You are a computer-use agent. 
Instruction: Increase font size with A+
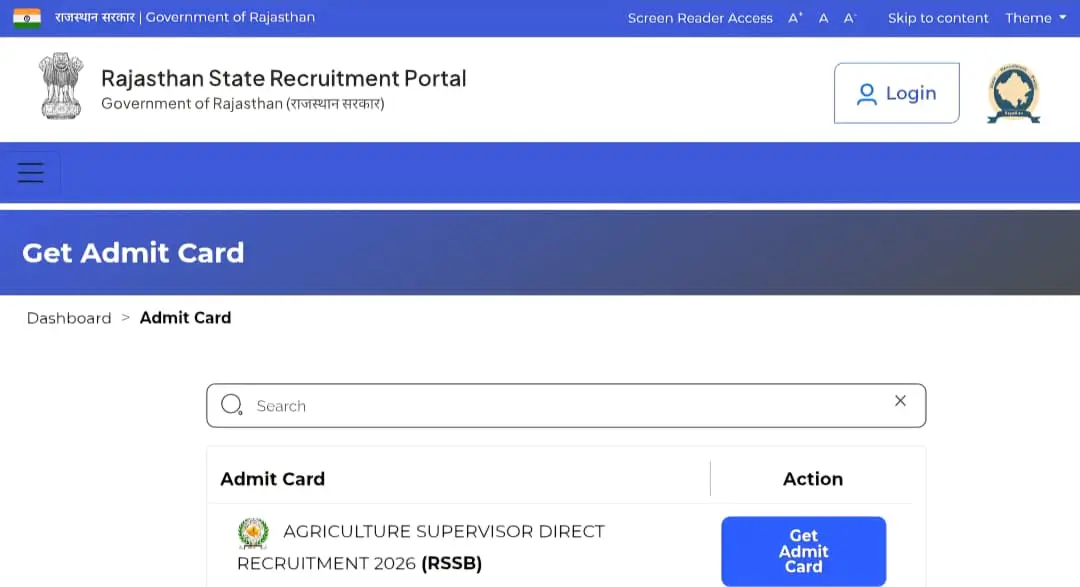coord(796,18)
